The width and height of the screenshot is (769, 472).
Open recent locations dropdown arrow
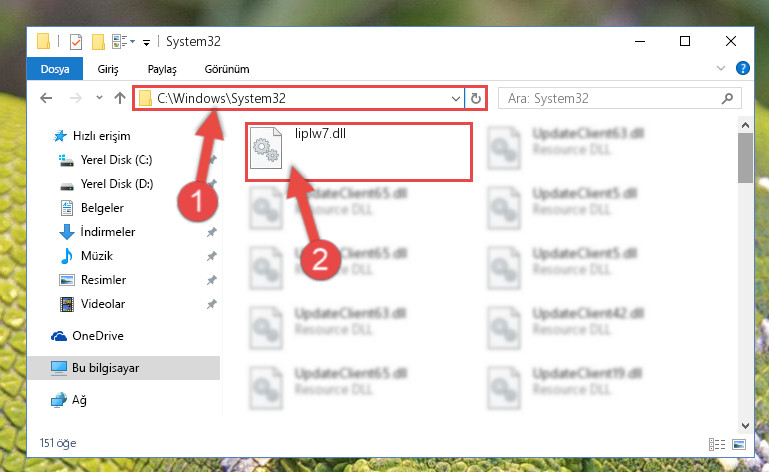[99, 98]
